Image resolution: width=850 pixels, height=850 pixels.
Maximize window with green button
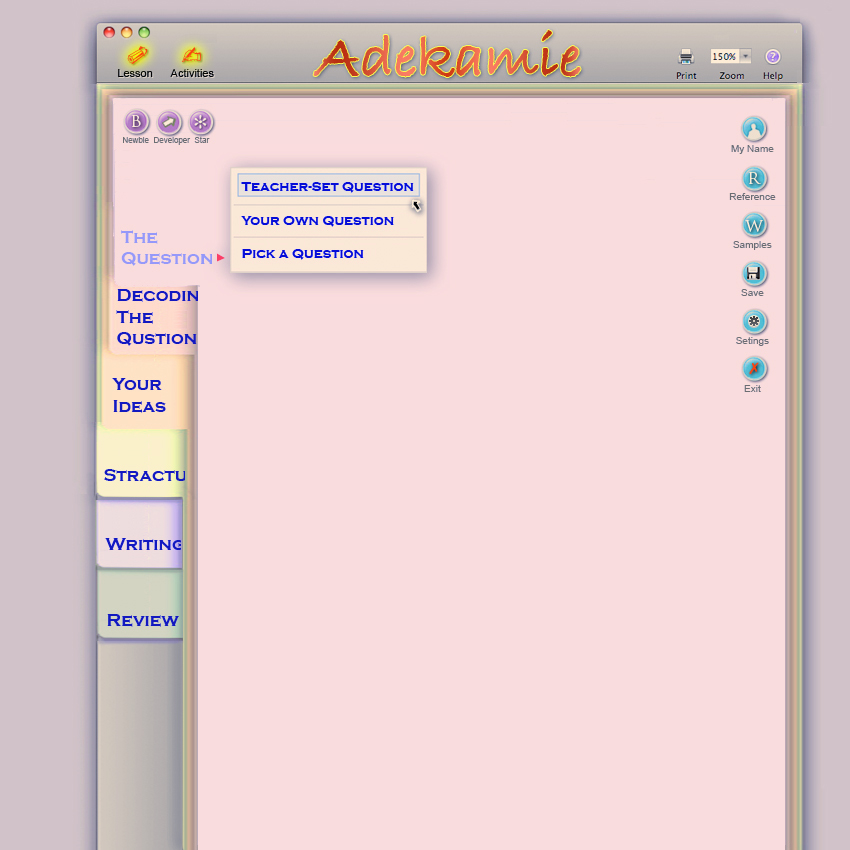click(x=144, y=32)
